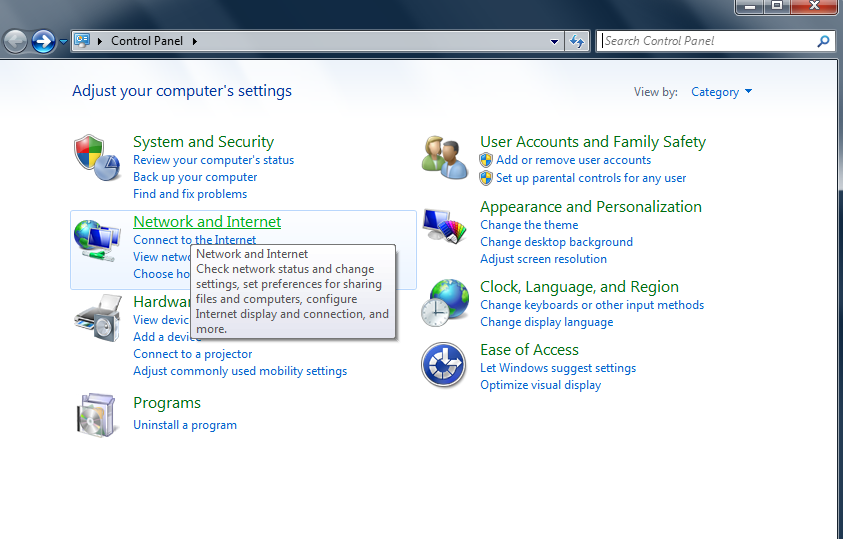The width and height of the screenshot is (843, 539).
Task: Minimize the Control Panel window
Action: coord(750,6)
